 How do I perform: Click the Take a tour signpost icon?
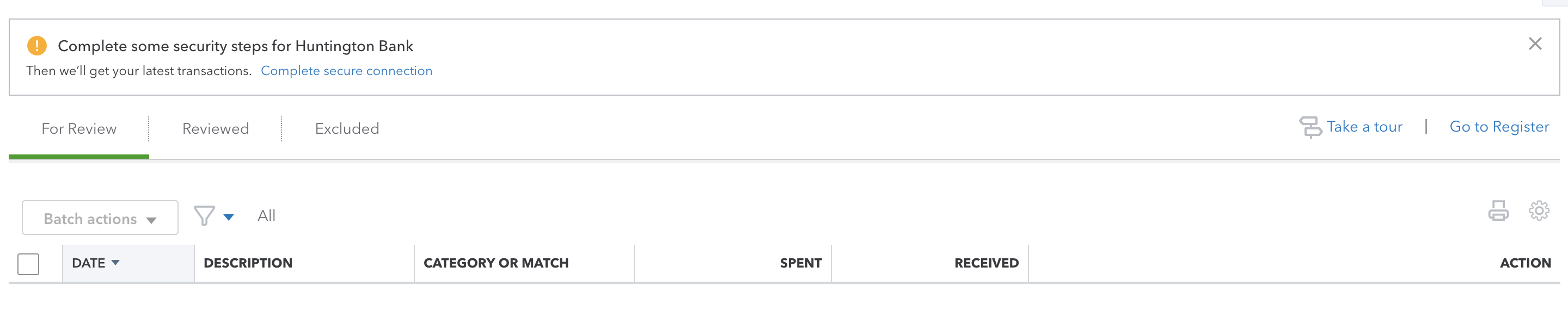coord(1310,127)
